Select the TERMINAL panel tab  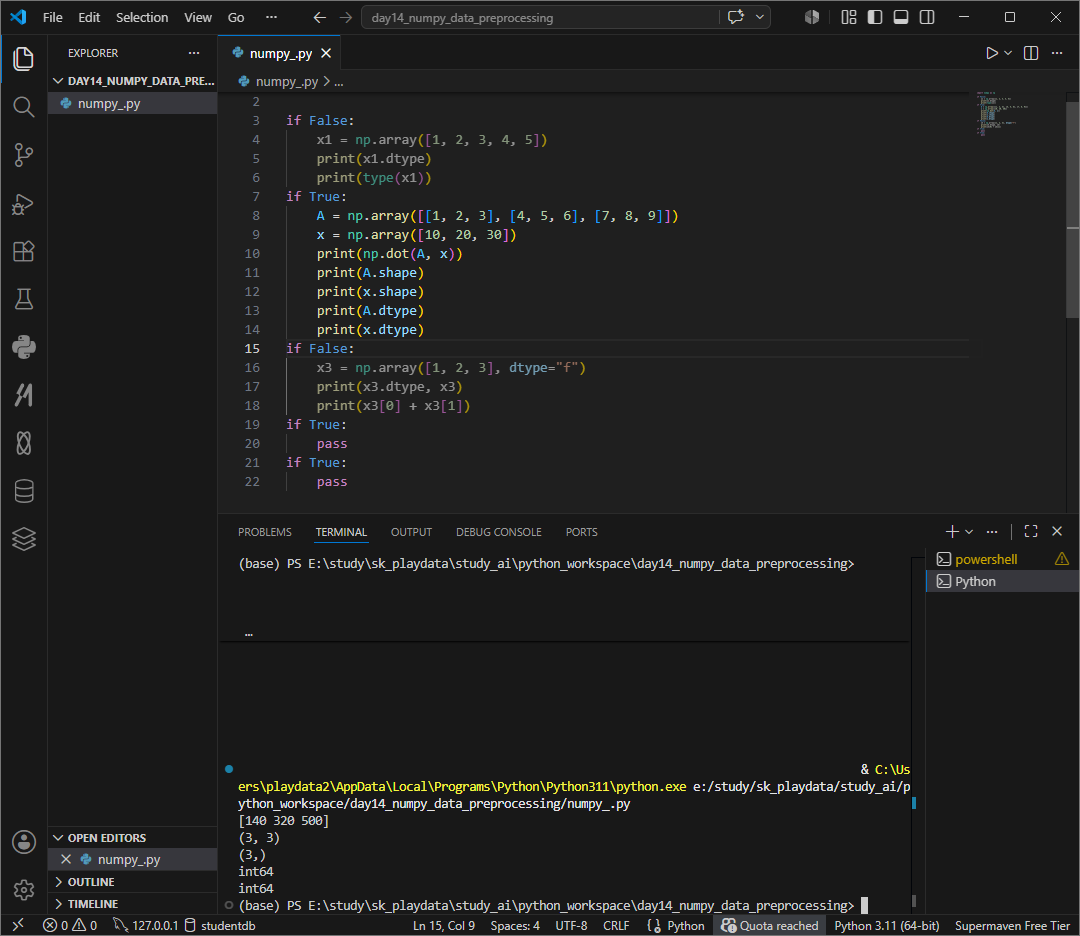(x=341, y=532)
